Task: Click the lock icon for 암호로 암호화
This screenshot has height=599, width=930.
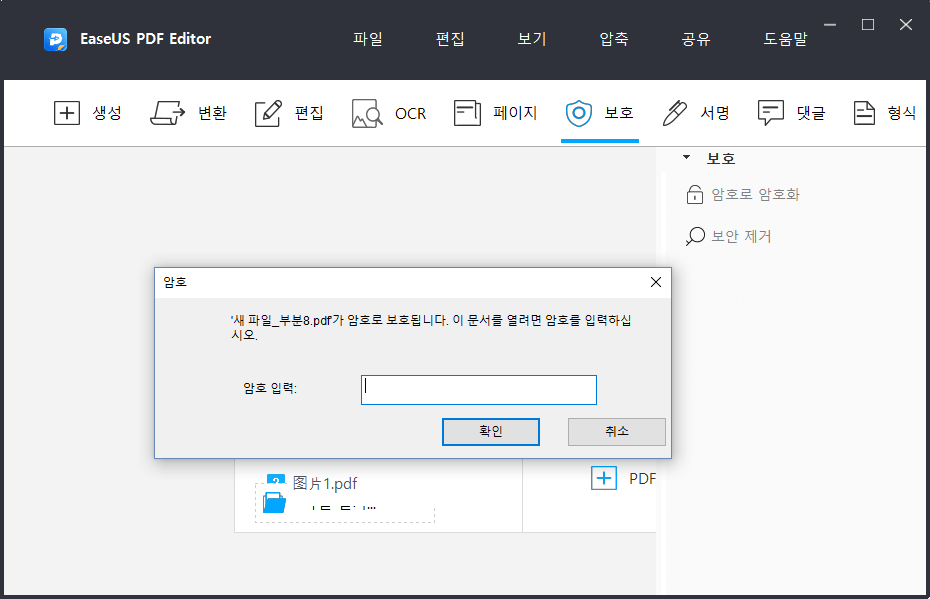Action: coord(695,194)
